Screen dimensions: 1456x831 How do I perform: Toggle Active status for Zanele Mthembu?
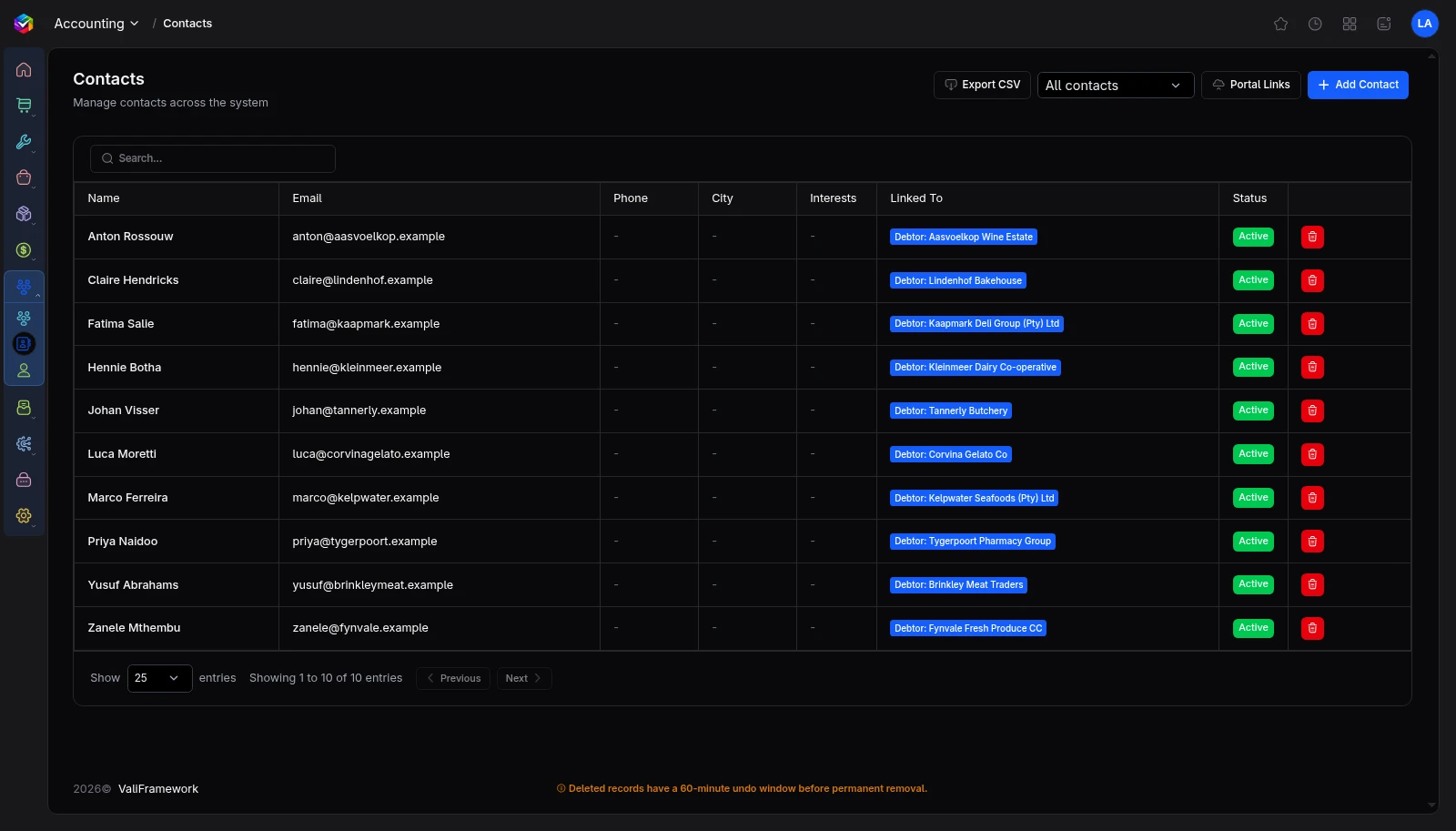(1253, 628)
